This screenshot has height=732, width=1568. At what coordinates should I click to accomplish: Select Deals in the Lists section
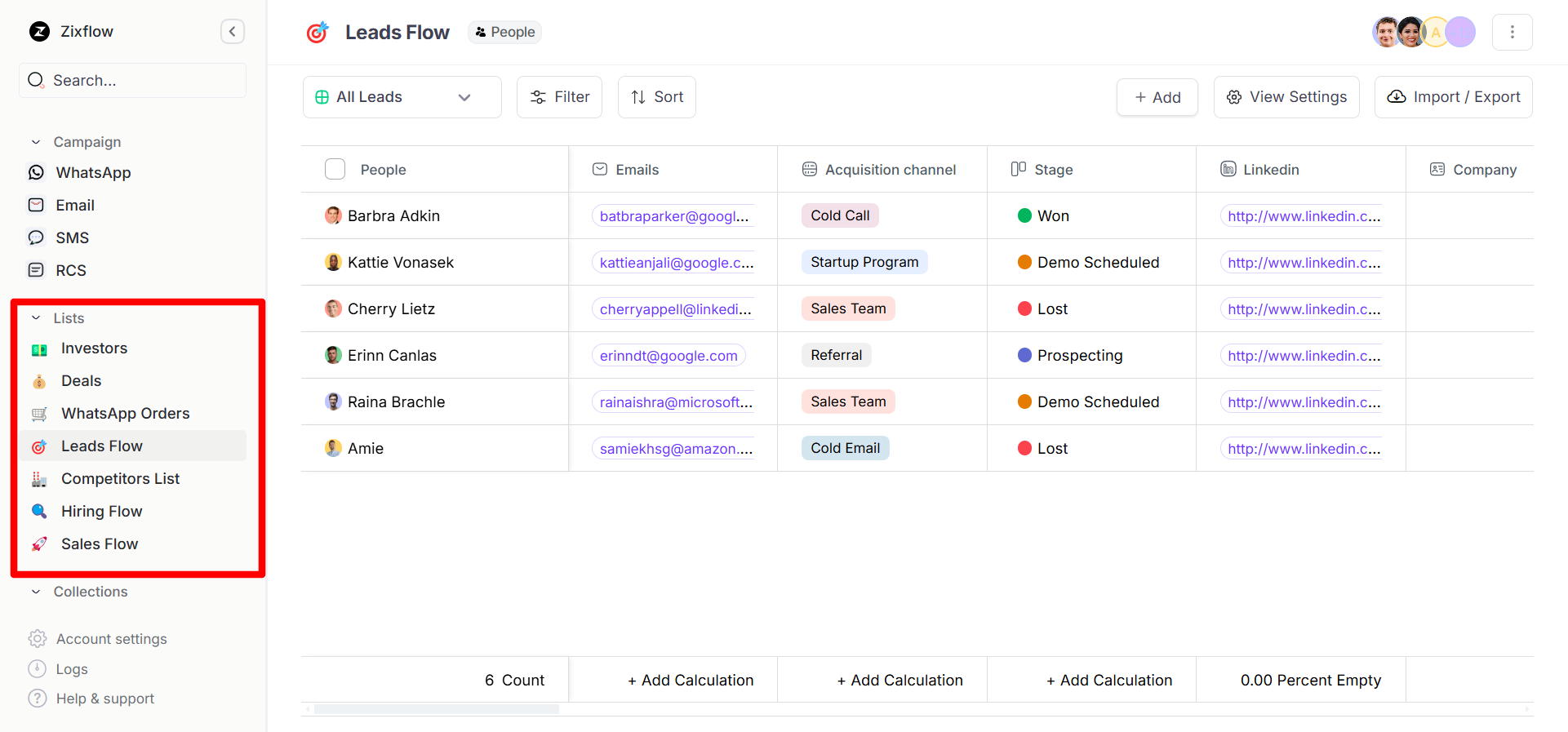click(x=81, y=381)
